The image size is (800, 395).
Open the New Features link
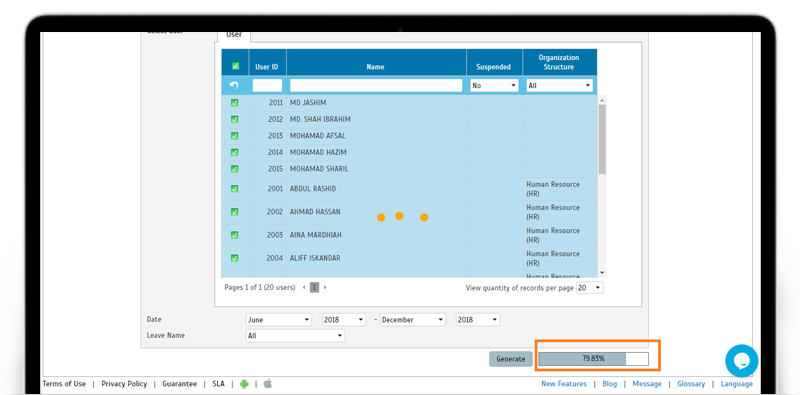pos(564,384)
